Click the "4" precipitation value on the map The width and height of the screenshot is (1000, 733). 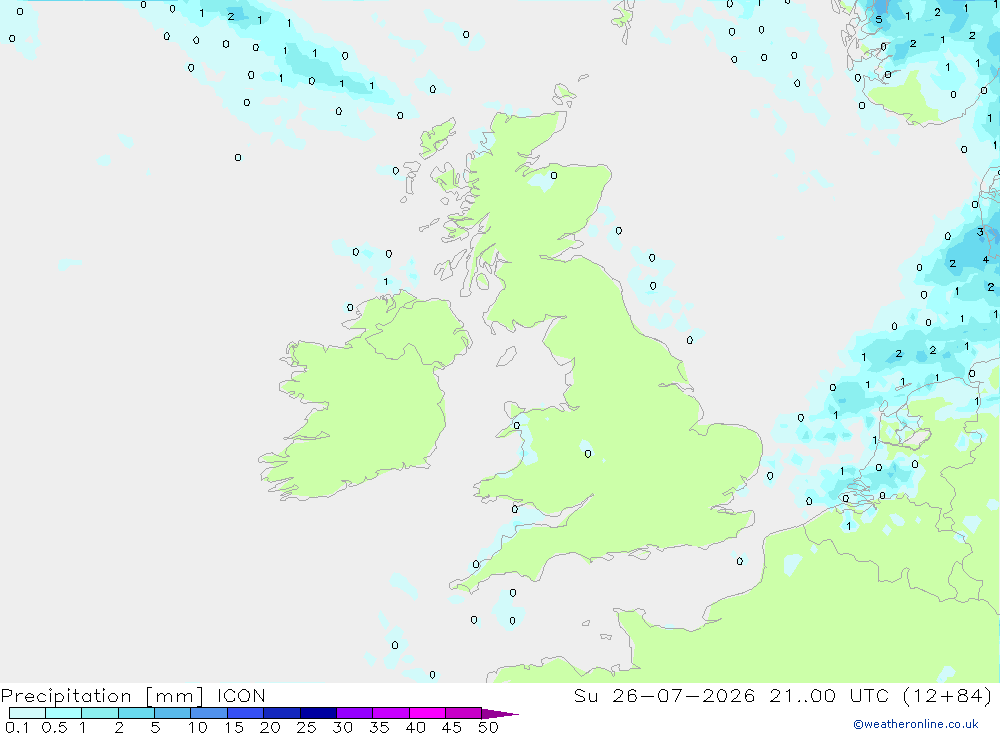[x=986, y=260]
